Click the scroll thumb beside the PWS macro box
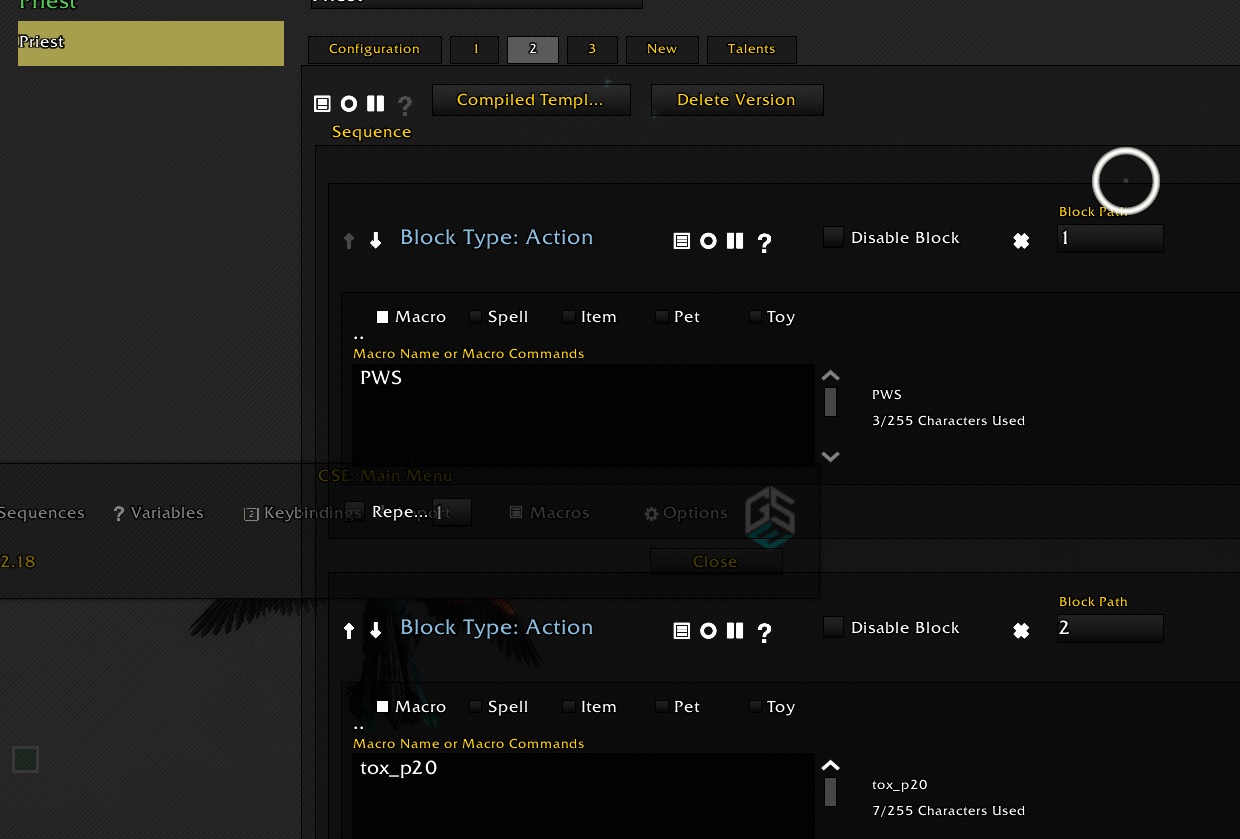This screenshot has width=1240, height=839. (830, 402)
